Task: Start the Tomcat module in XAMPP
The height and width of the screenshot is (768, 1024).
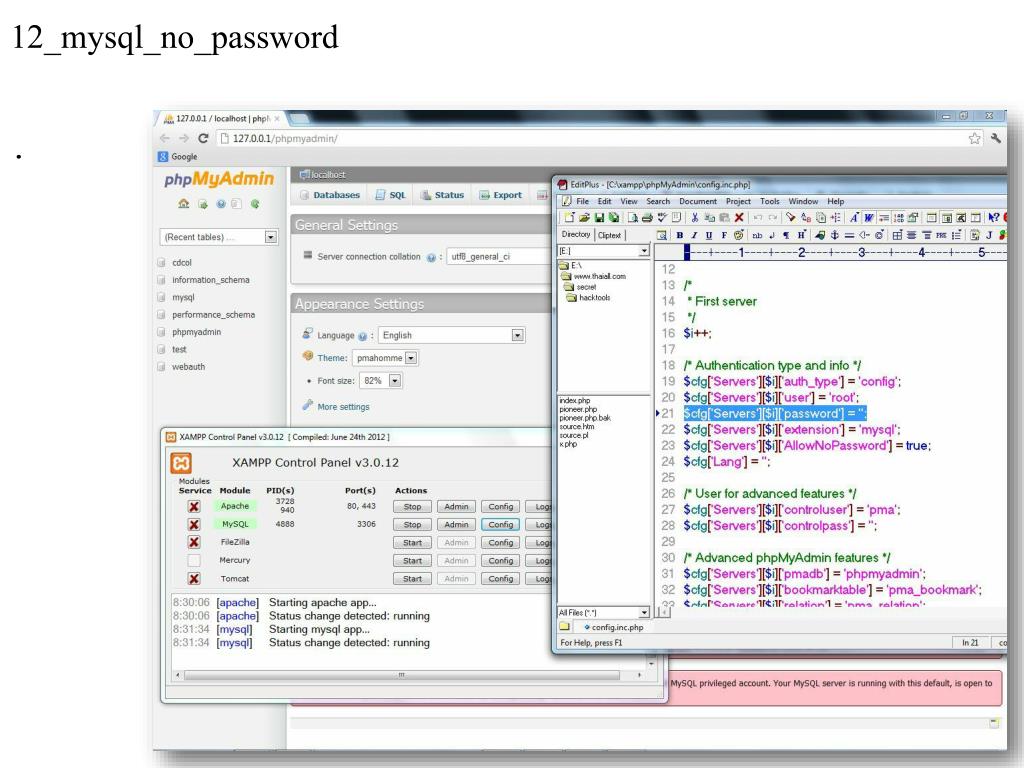Action: pyautogui.click(x=412, y=579)
